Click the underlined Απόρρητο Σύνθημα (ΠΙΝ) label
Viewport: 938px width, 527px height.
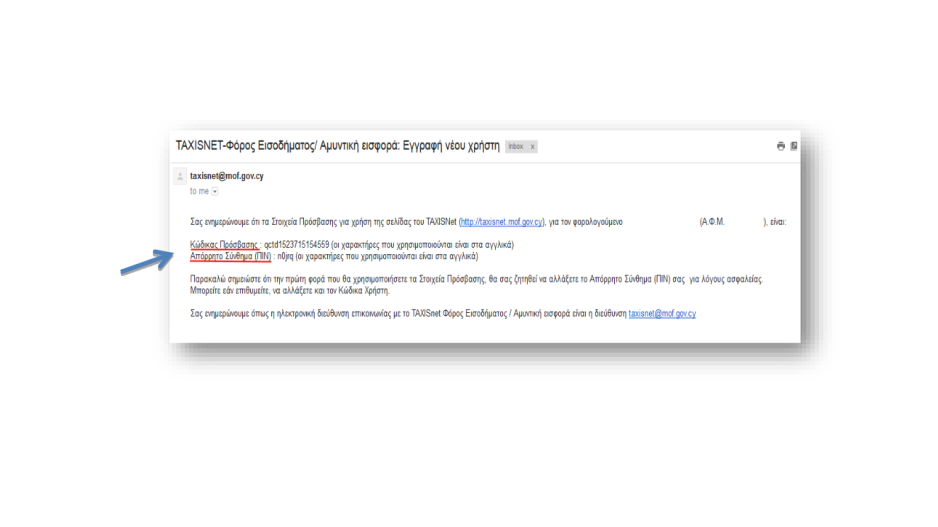tap(230, 256)
